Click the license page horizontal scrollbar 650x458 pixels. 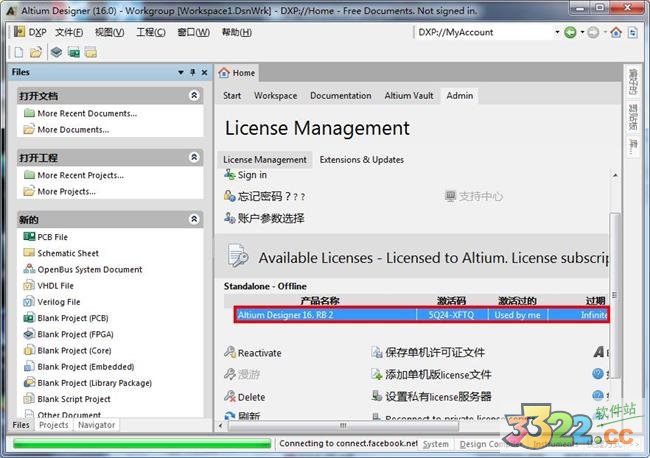pyautogui.click(x=343, y=426)
